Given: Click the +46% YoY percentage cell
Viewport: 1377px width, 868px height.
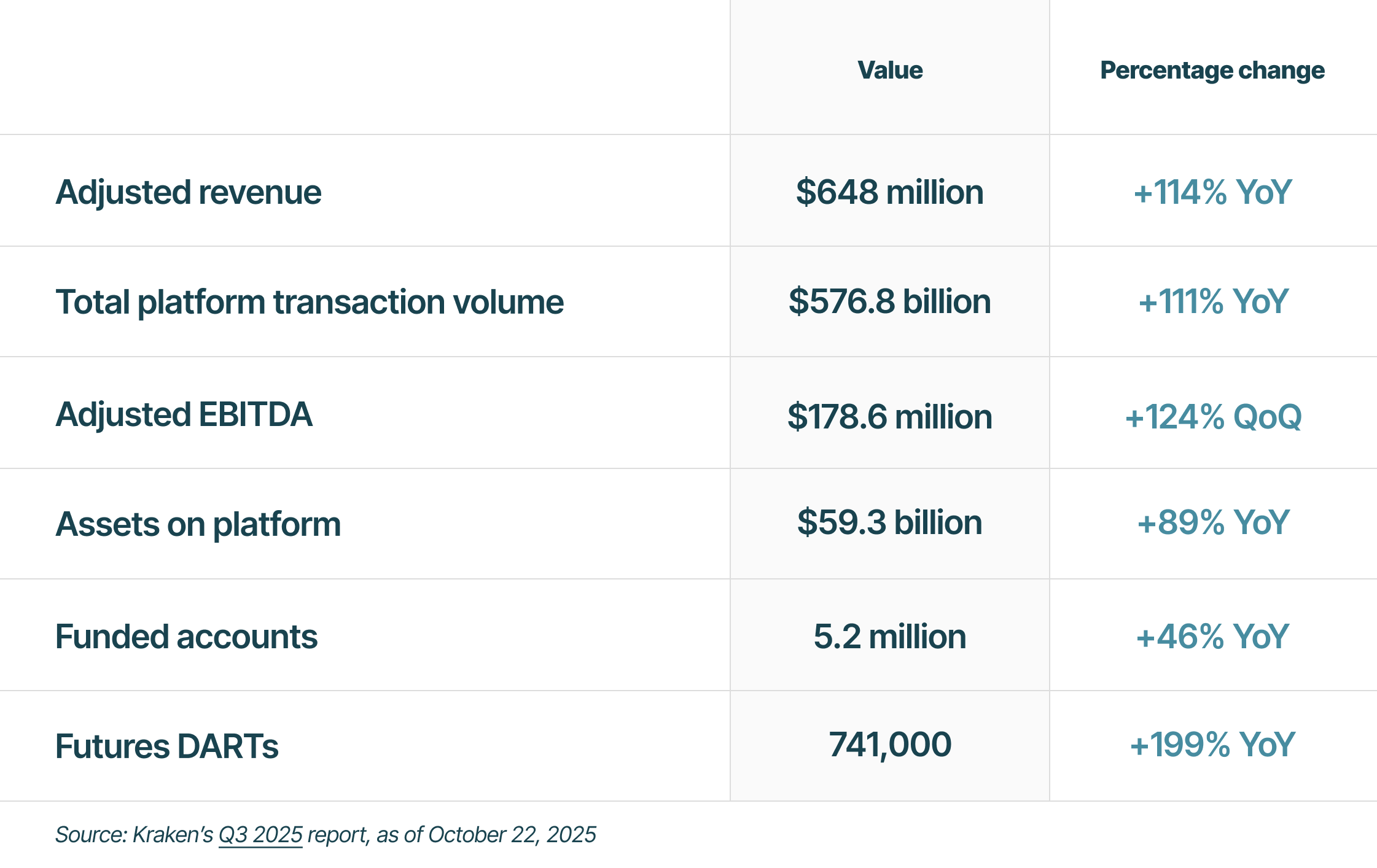Looking at the screenshot, I should pos(1212,637).
